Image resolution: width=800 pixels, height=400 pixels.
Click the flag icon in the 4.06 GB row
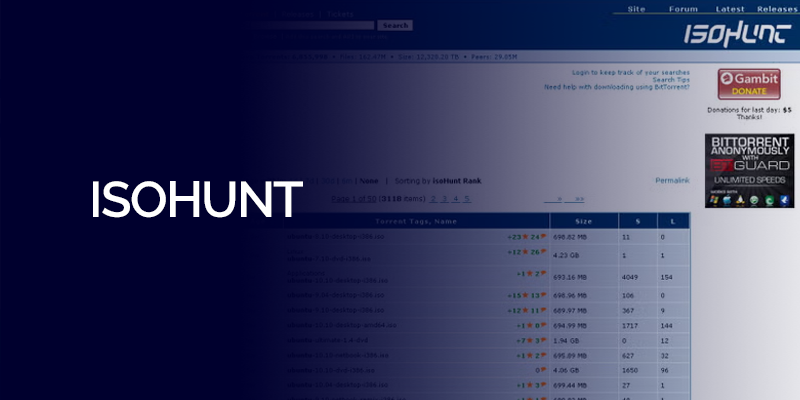click(543, 370)
